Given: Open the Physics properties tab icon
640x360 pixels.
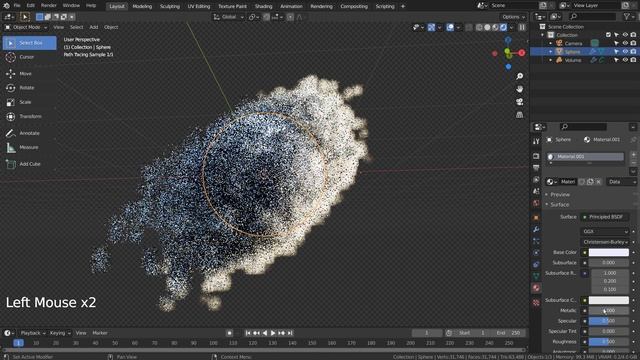Looking at the screenshot, I should coord(536,253).
